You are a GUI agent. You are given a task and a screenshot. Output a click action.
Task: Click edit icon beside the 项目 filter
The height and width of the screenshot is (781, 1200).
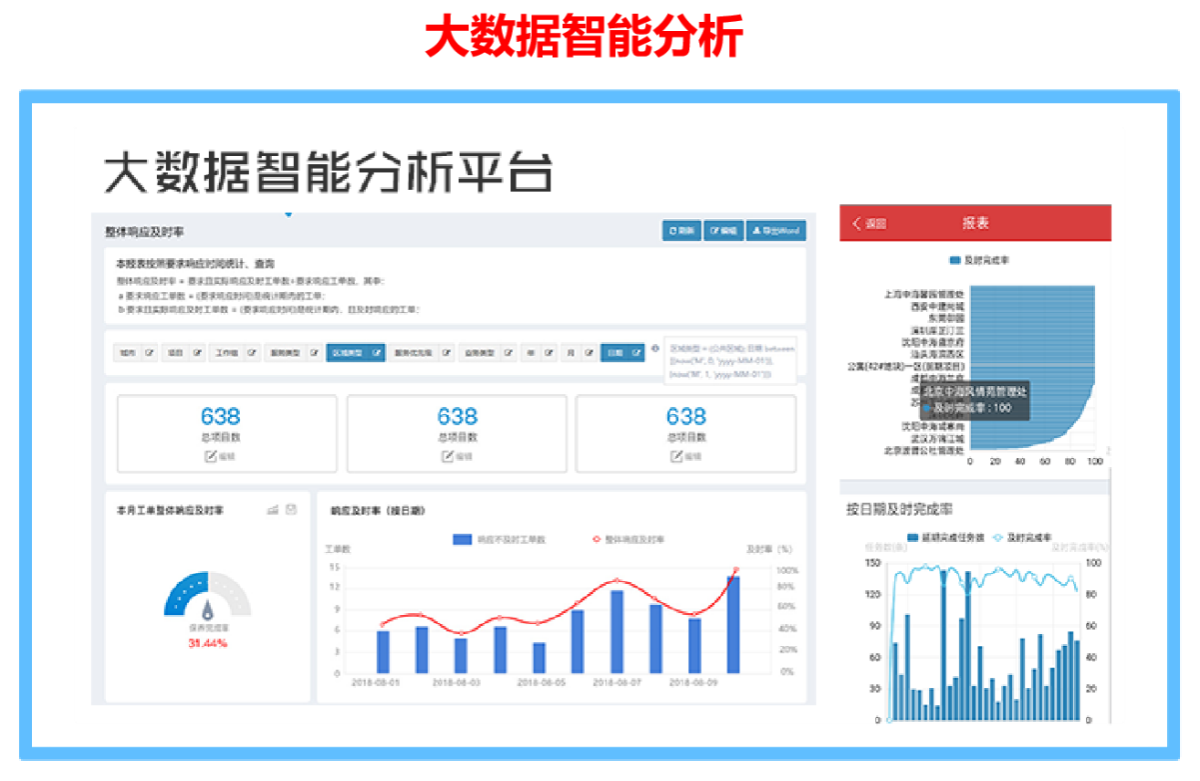(x=197, y=353)
